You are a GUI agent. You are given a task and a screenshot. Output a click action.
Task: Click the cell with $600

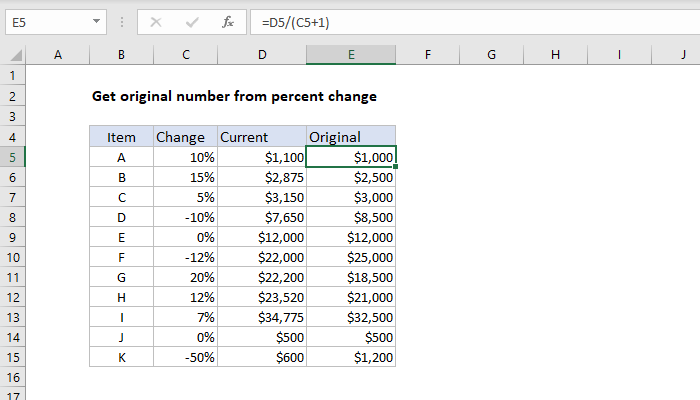click(262, 357)
